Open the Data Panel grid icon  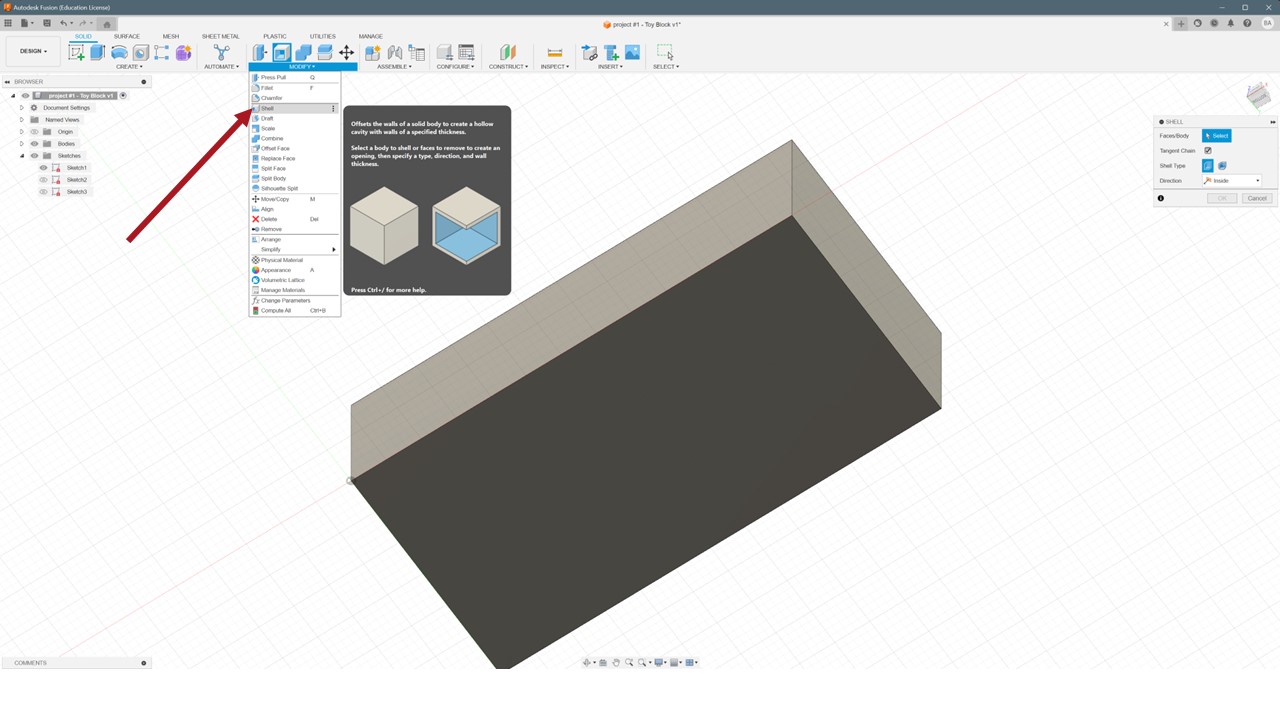tap(9, 23)
